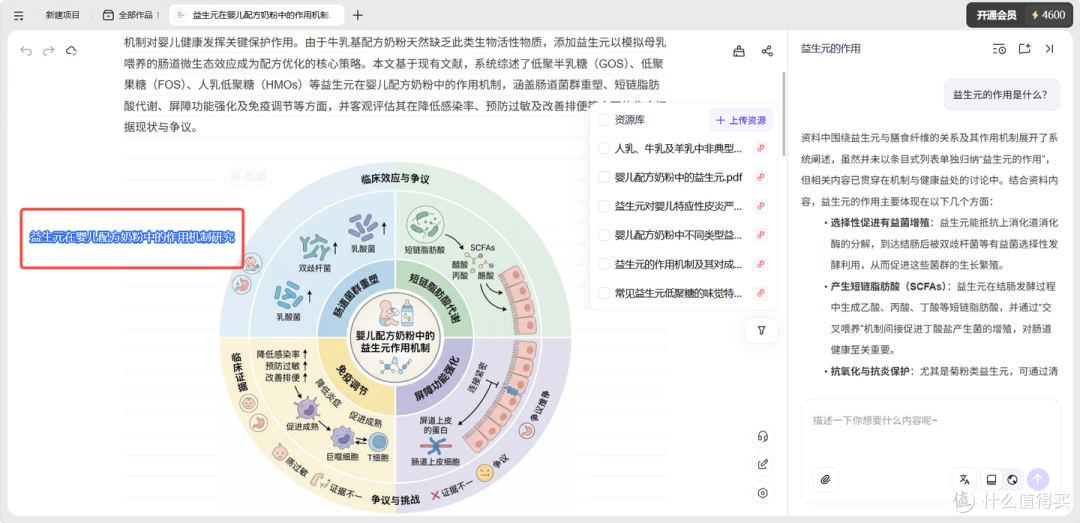This screenshot has width=1080, height=523.
Task: Switch to the 新建项目 tab
Action: pyautogui.click(x=63, y=15)
